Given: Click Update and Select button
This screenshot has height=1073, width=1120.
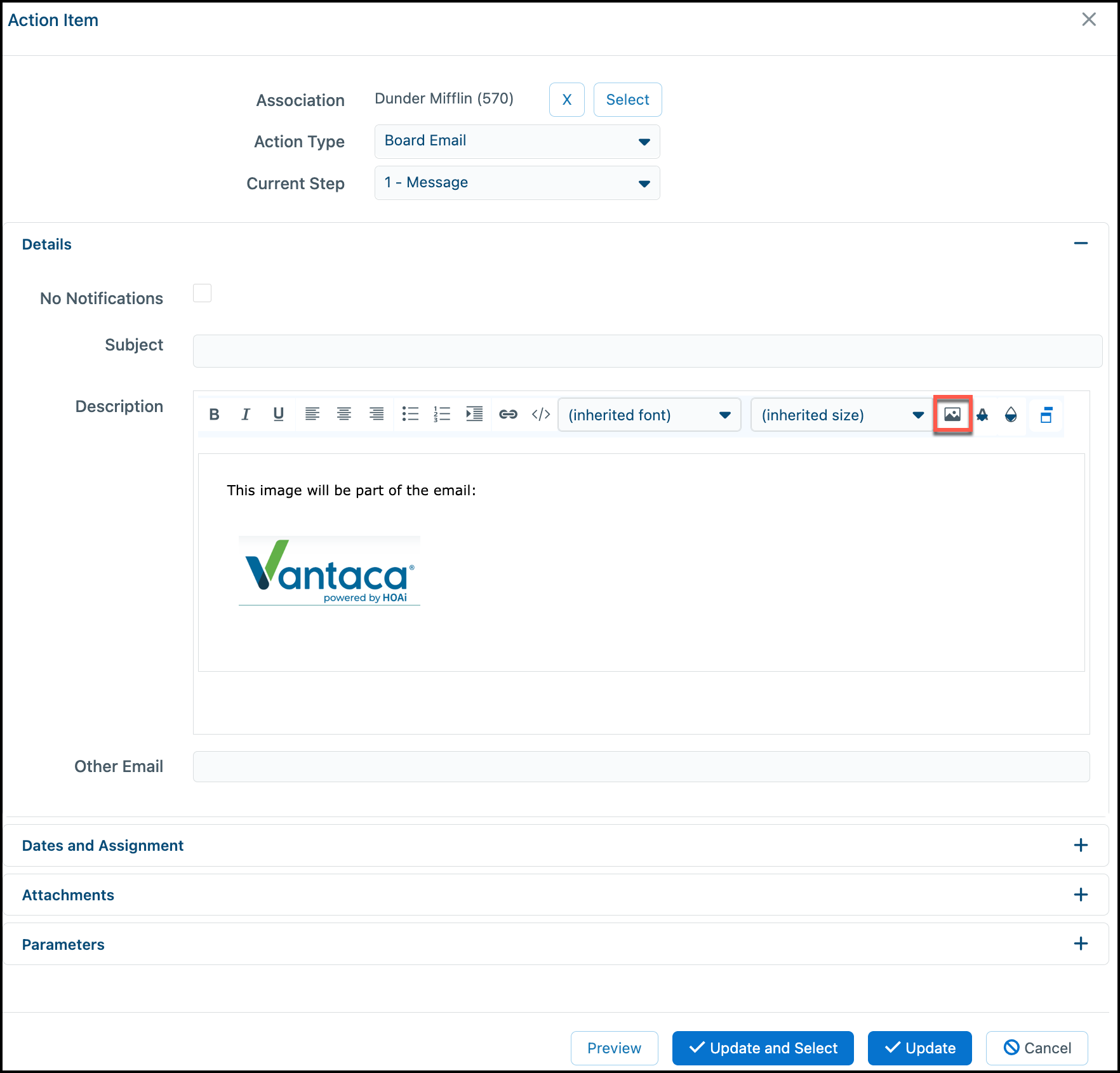Looking at the screenshot, I should tap(763, 1048).
